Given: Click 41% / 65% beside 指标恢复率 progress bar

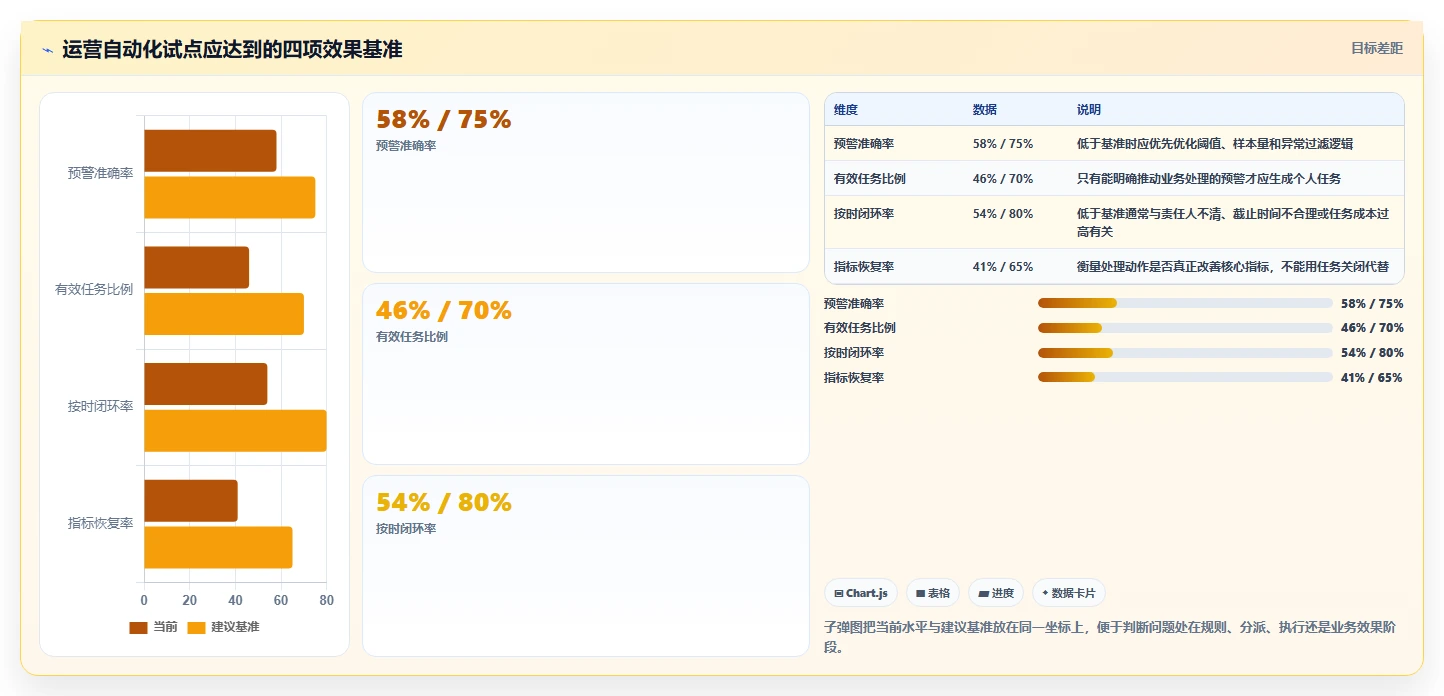Looking at the screenshot, I should (1372, 378).
